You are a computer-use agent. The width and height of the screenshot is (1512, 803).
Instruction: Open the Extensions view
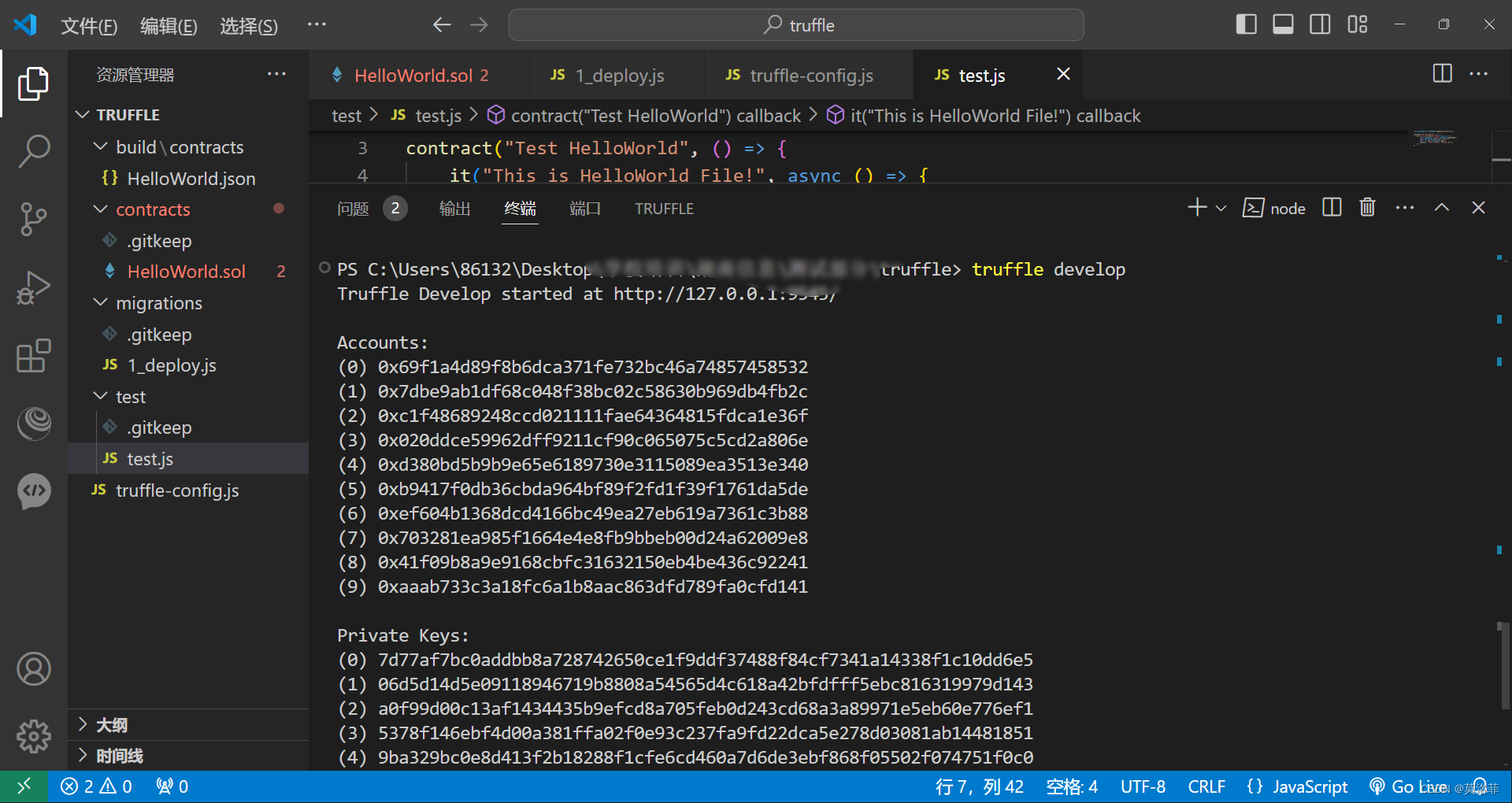pyautogui.click(x=33, y=356)
